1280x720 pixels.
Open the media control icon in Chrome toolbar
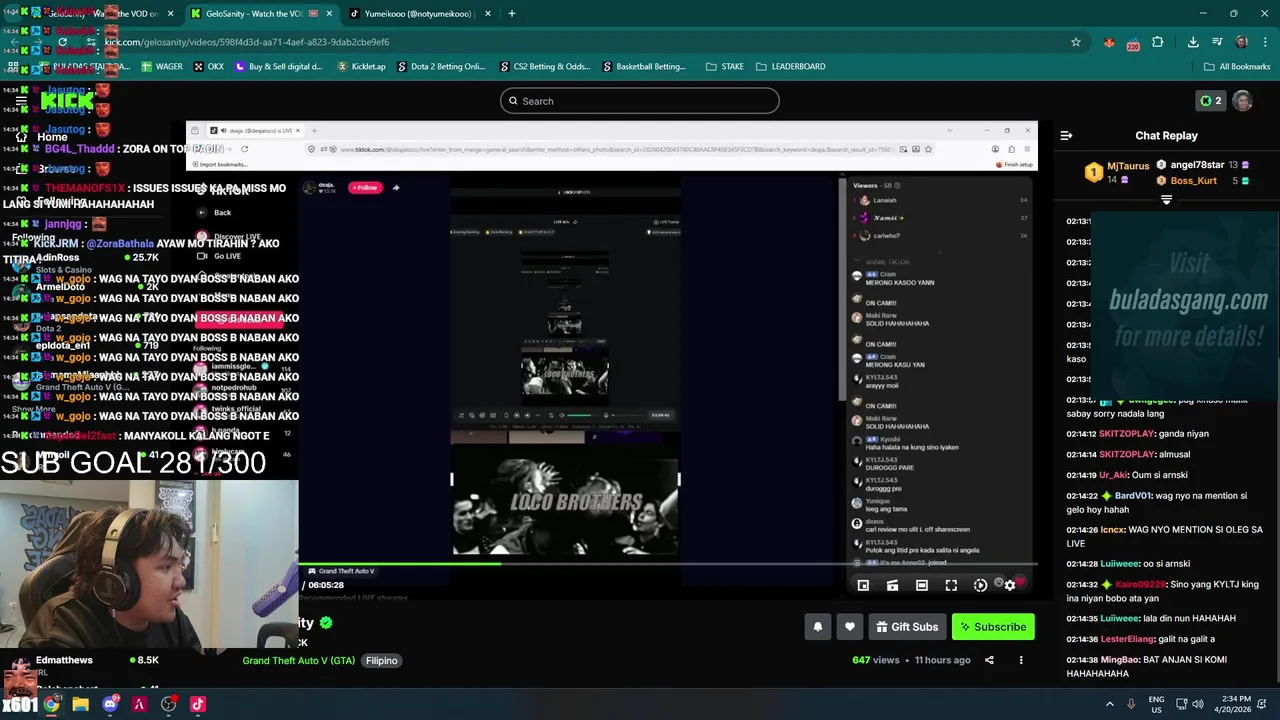[x=1217, y=42]
